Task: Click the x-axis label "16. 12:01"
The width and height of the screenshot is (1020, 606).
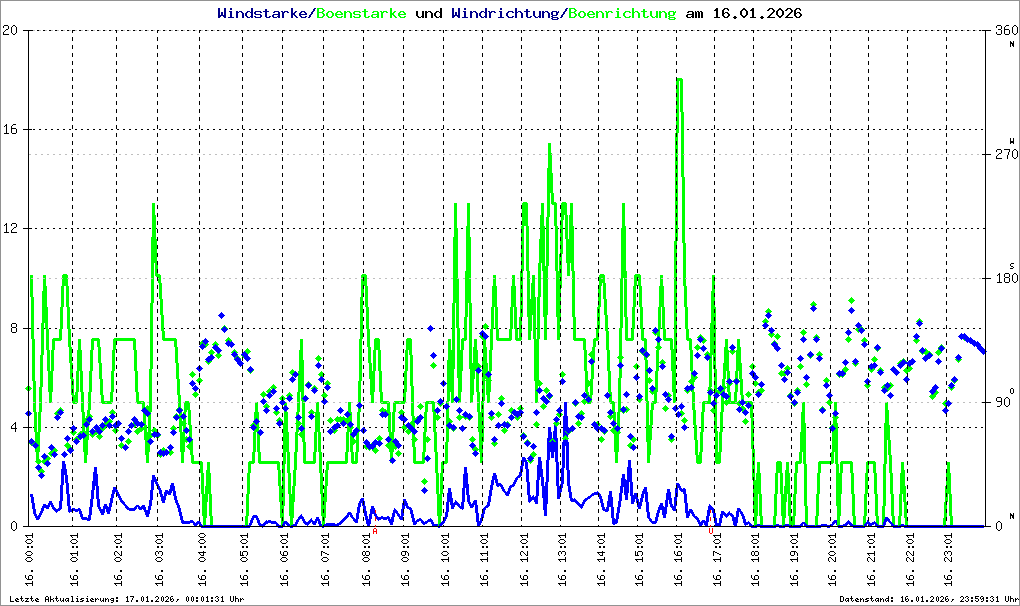Action: click(x=524, y=560)
